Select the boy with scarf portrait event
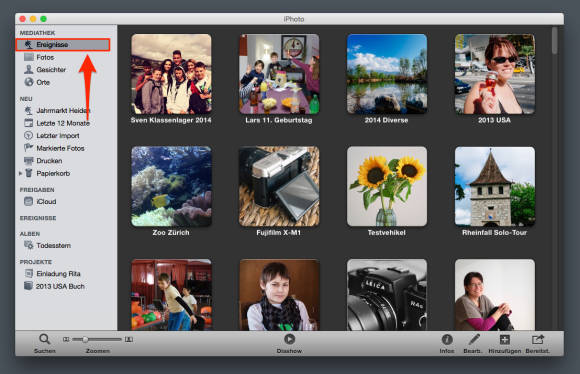The image size is (580, 374). coord(279,295)
